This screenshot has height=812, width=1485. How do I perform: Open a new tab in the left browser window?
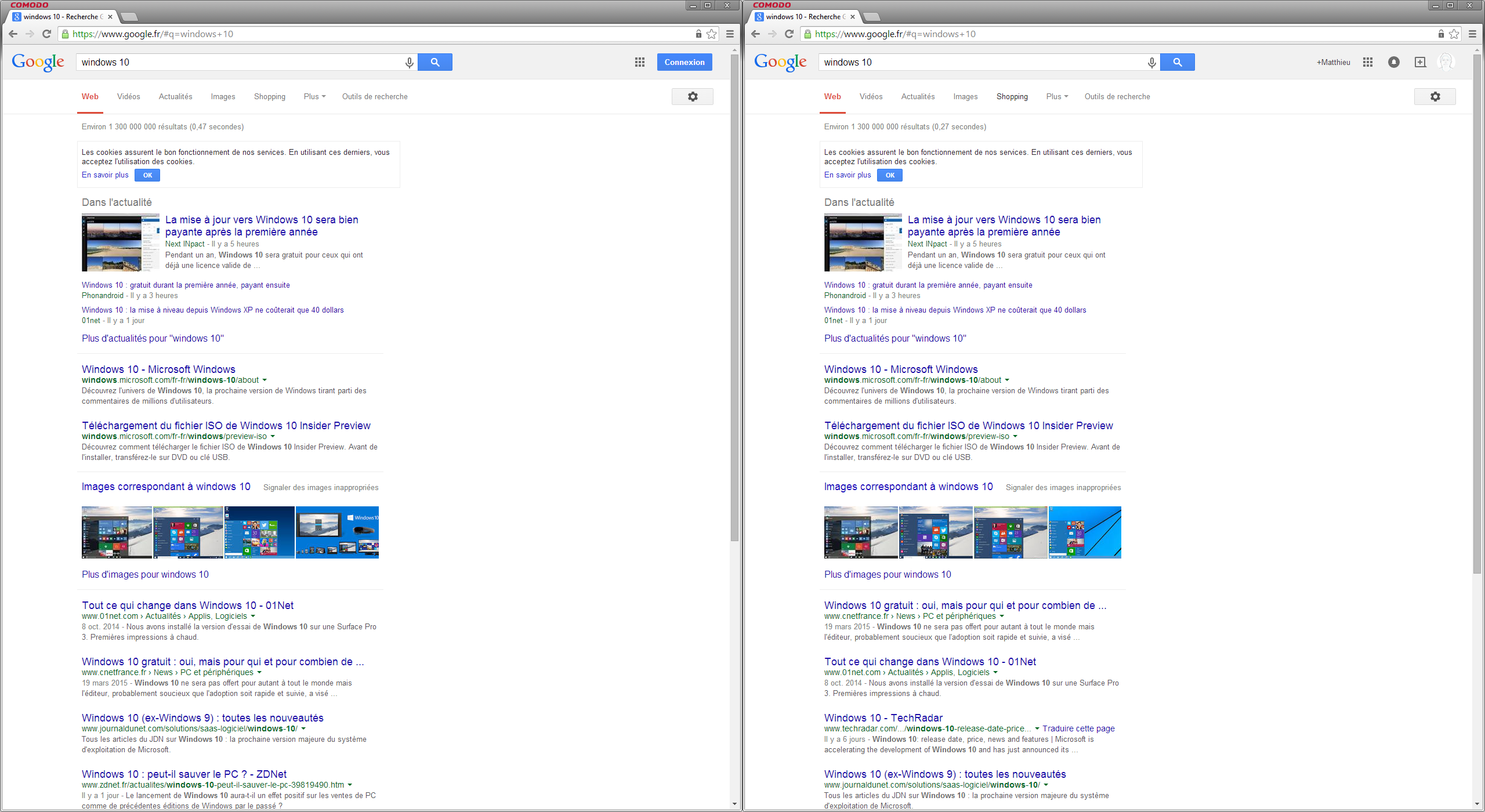coord(128,17)
